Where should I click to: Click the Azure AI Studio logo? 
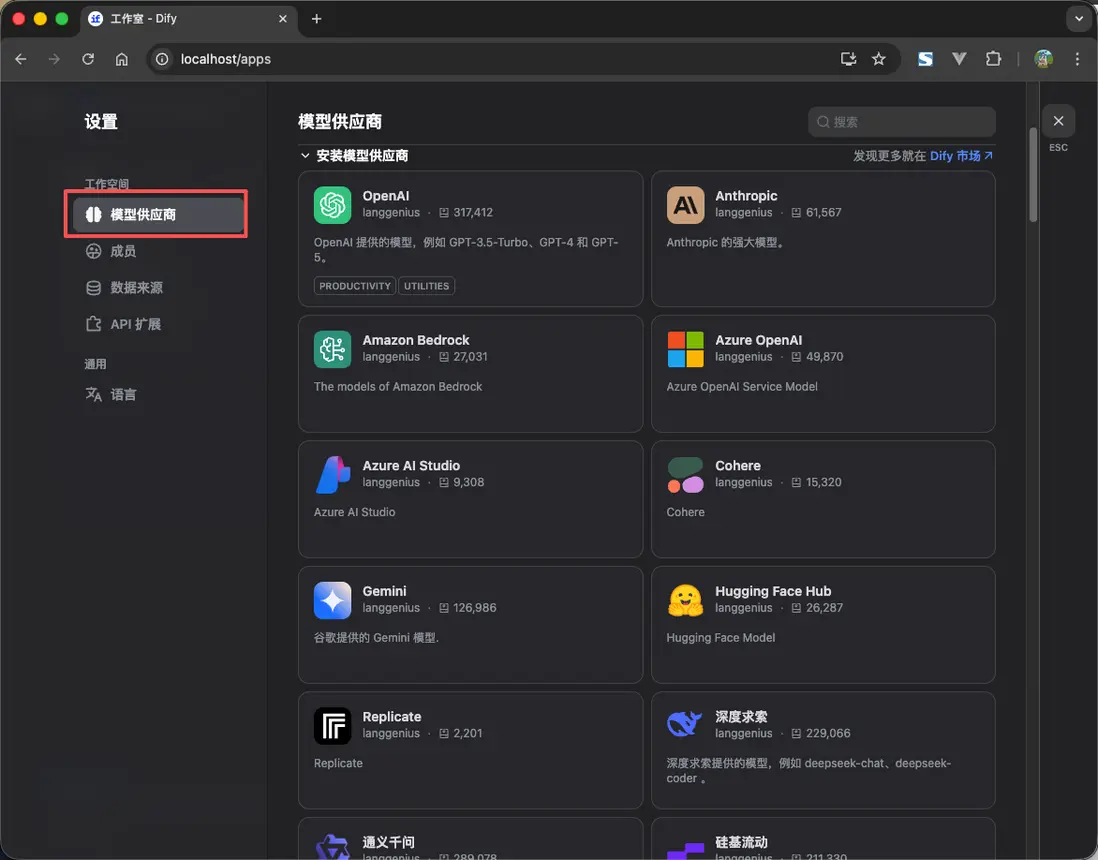(333, 475)
